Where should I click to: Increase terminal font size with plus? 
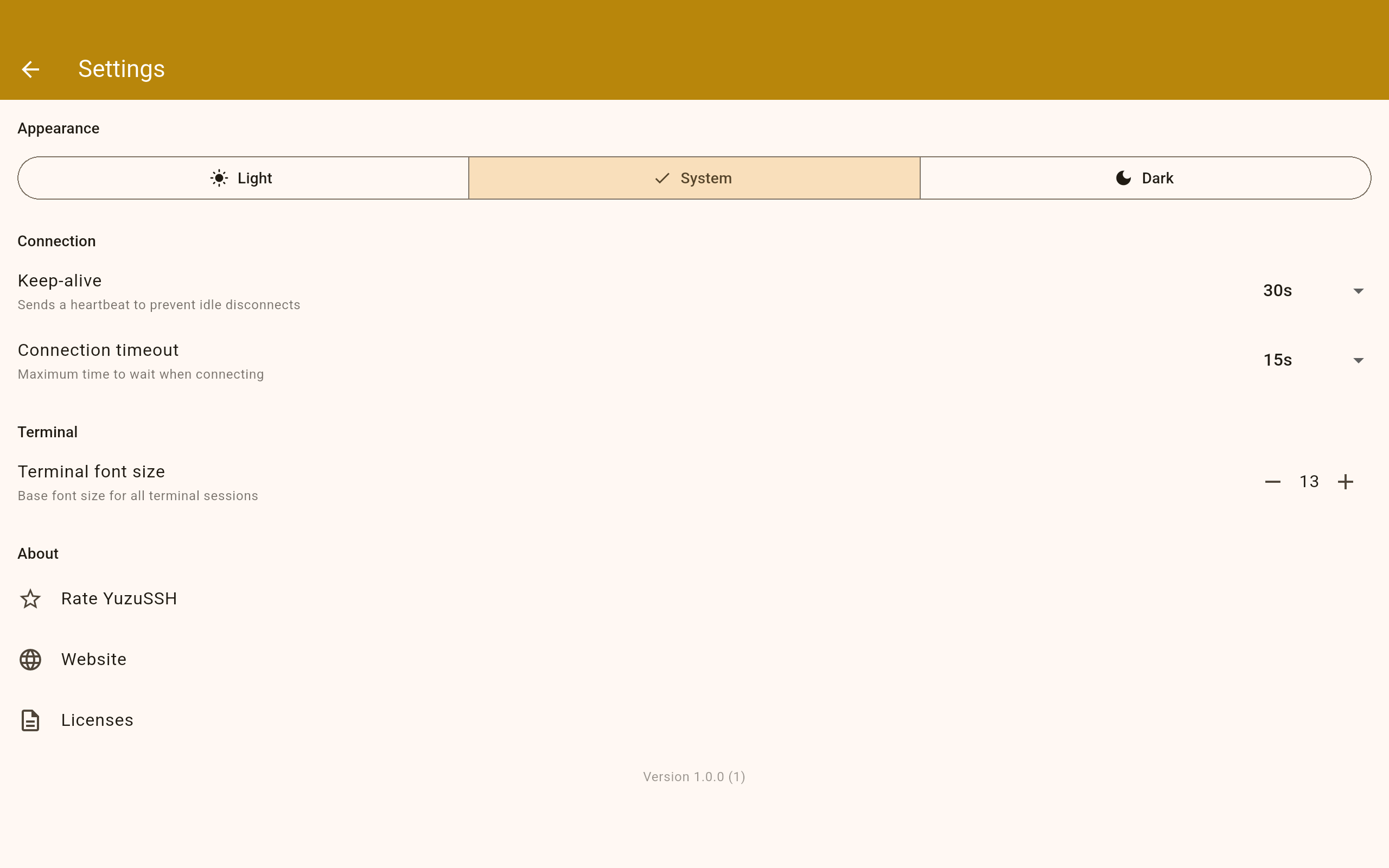point(1346,482)
